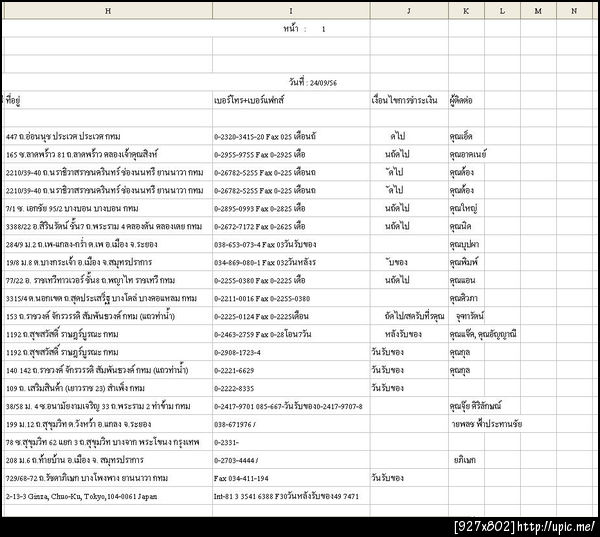
Task: Click phone cell '038-671976 /'
Action: [291, 424]
